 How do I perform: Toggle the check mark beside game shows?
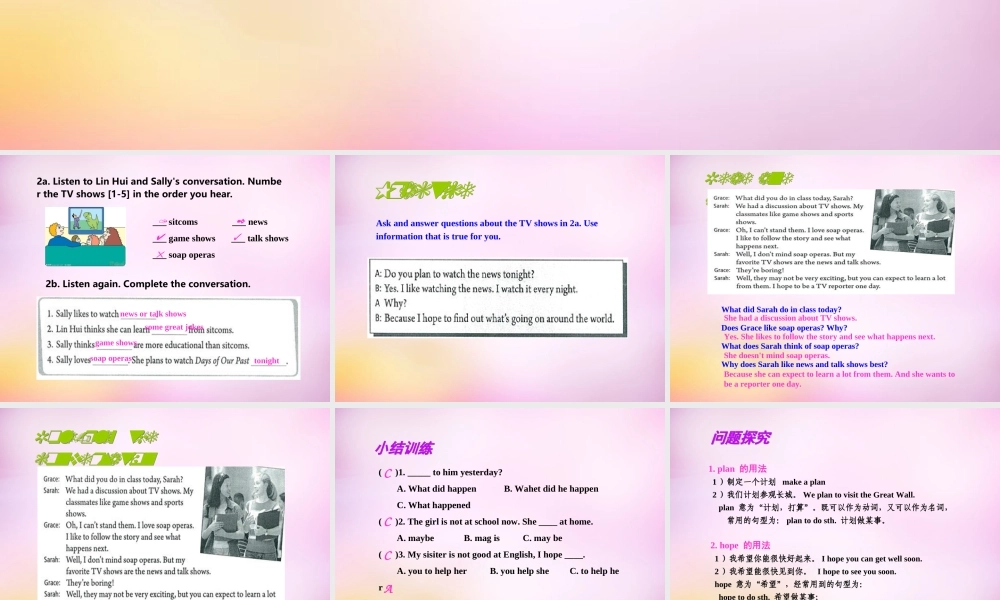(159, 238)
